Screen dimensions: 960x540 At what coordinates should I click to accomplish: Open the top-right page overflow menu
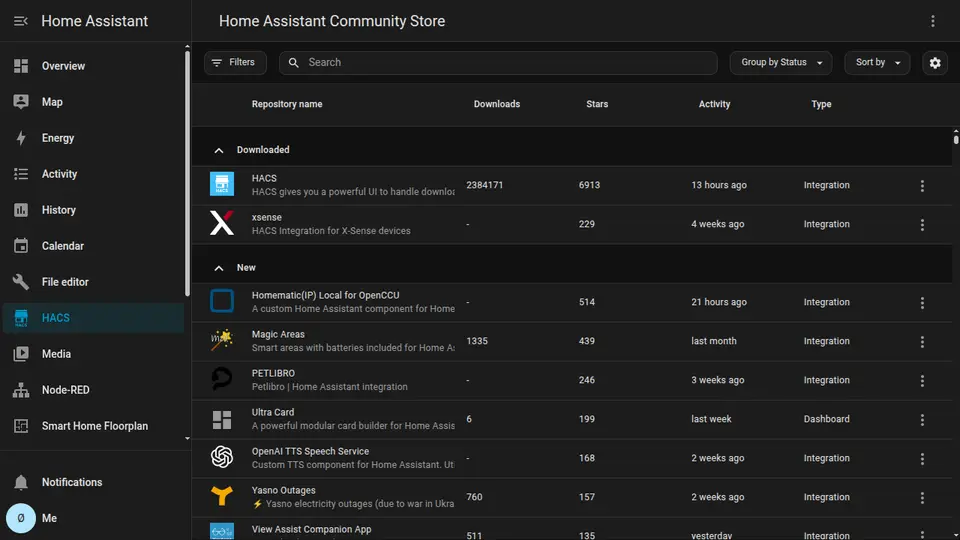(x=932, y=21)
